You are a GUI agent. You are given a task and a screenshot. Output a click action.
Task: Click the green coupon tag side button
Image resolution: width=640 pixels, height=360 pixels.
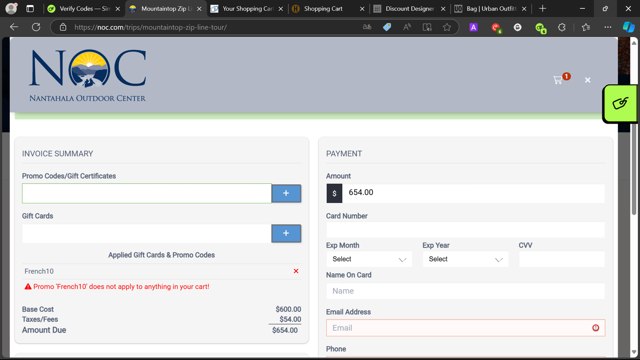[x=620, y=103]
